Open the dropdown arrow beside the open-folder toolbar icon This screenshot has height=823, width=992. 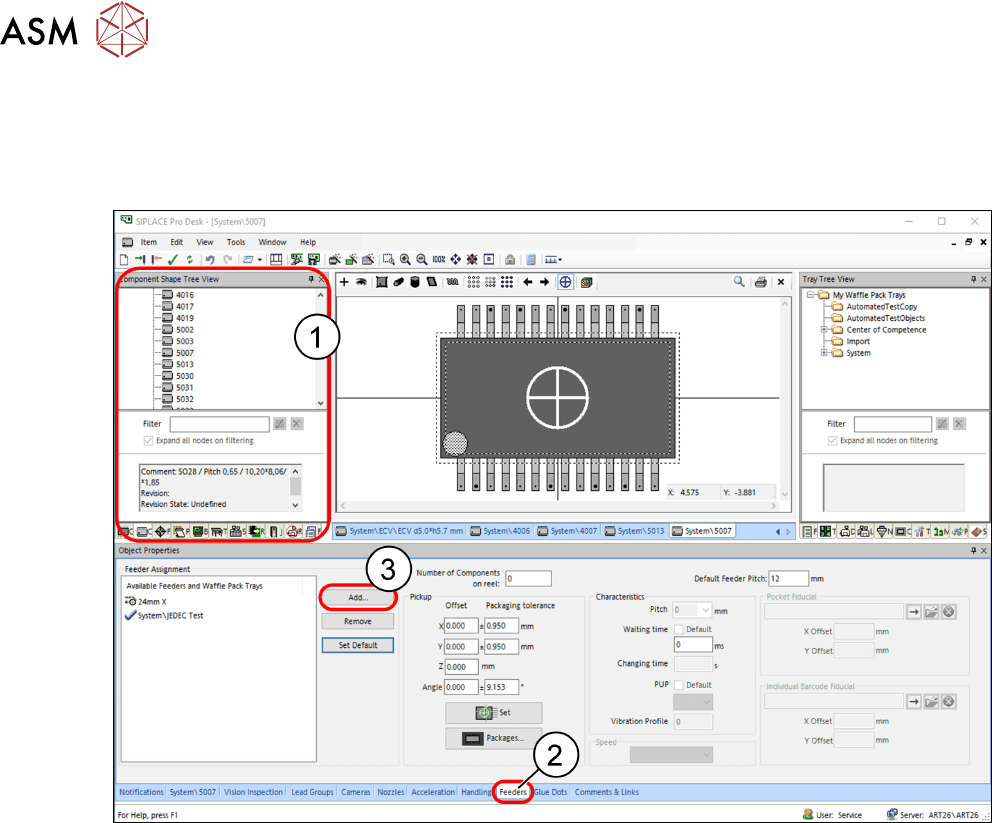point(259,260)
